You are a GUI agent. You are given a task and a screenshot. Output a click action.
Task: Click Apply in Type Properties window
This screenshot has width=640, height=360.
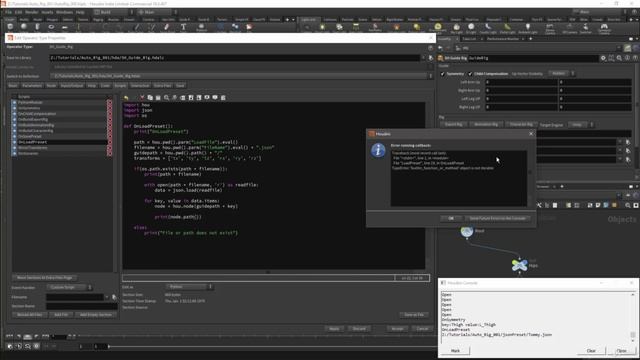334,329
